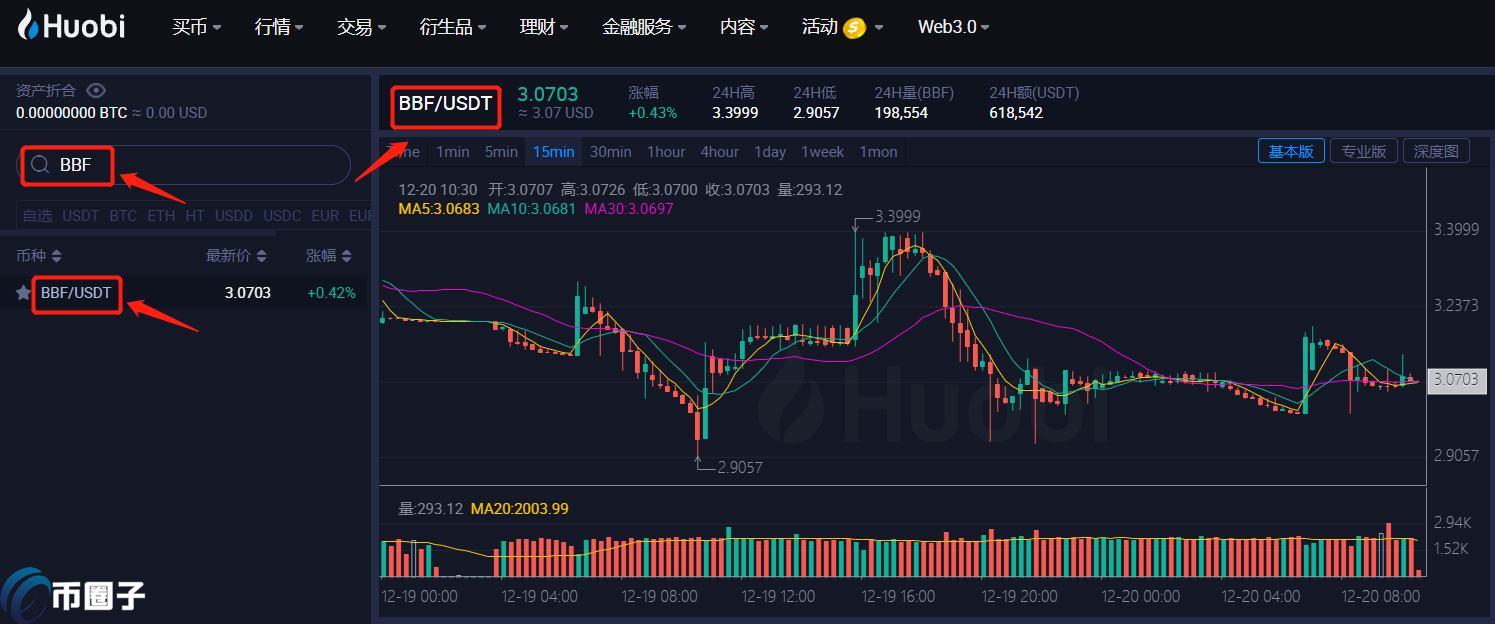Click the MA20:2003.99 volume indicator label
This screenshot has height=624, width=1495.
(520, 509)
